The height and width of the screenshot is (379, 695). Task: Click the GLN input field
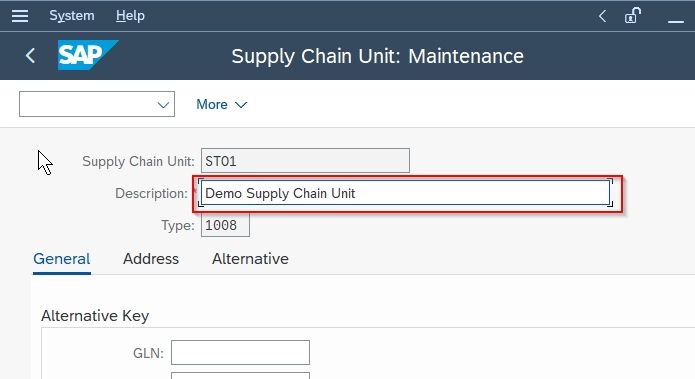point(240,352)
